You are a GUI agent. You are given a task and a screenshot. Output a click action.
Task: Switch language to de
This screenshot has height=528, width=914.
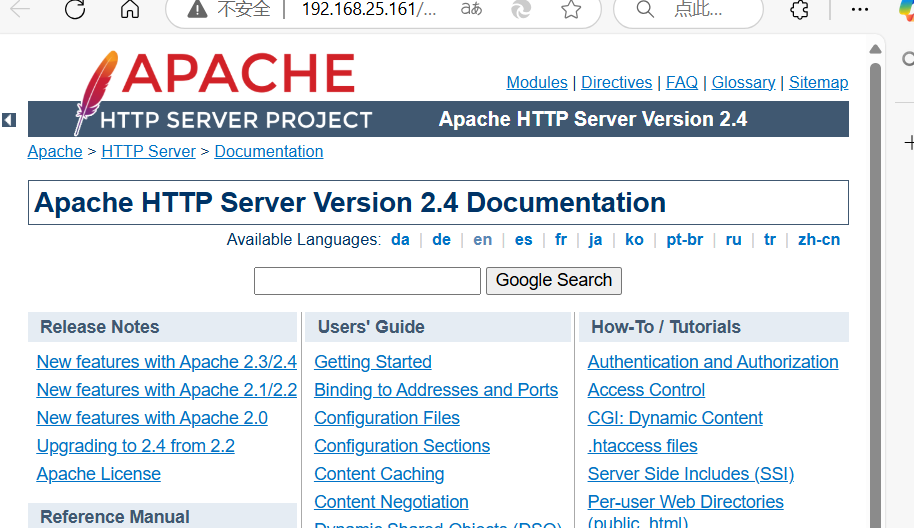(441, 240)
